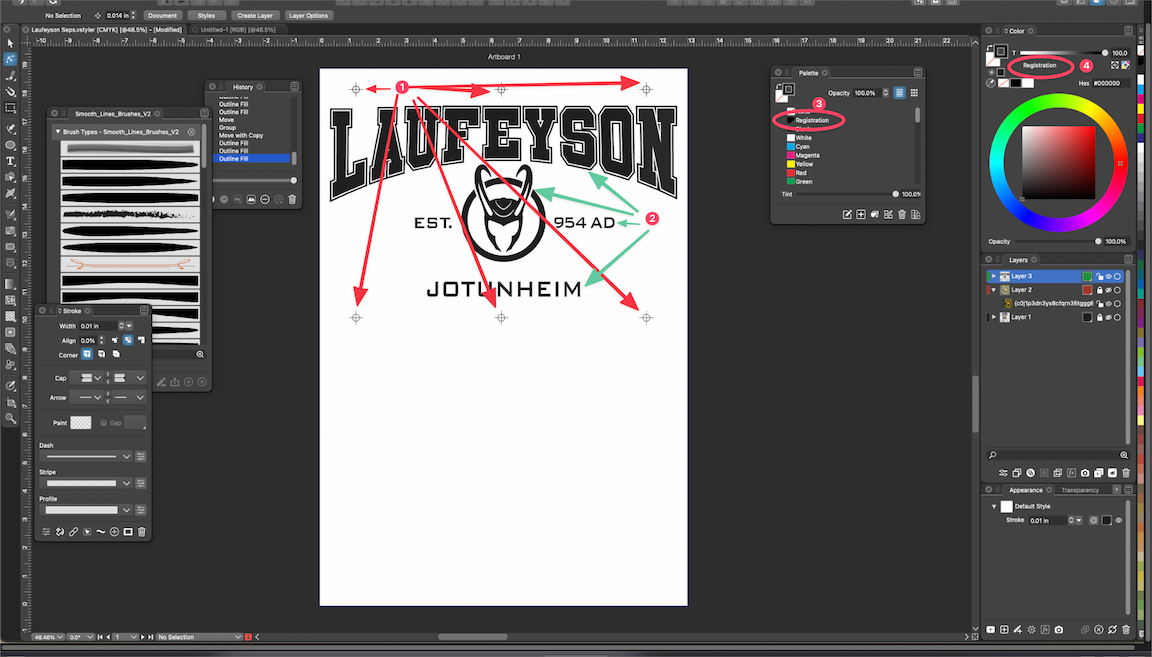Click the trash icon in Stroke panel
Viewport: 1152px width, 657px height.
142,531
